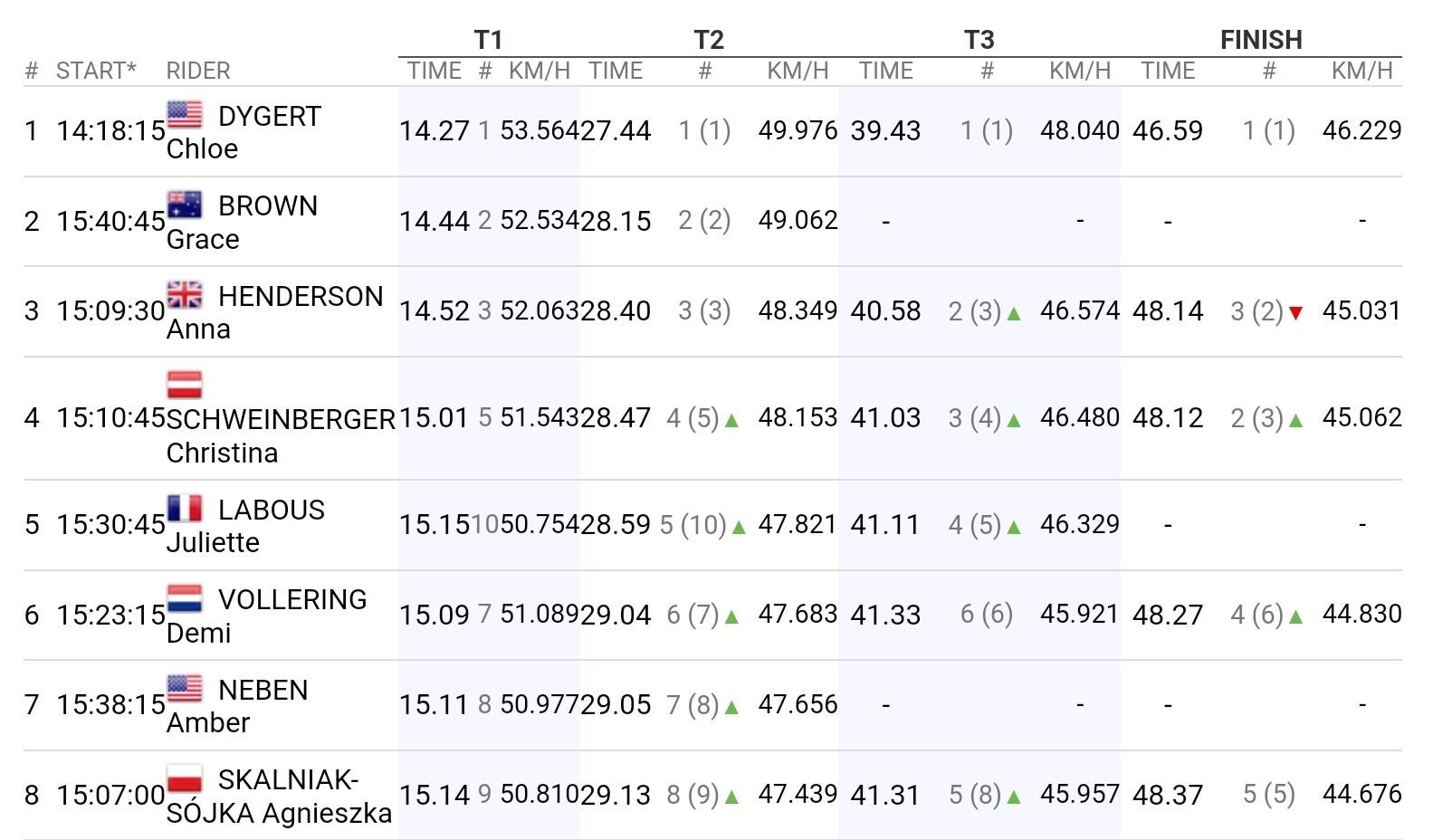The width and height of the screenshot is (1433, 840).
Task: Click the Austrian flag above Schweinberger
Action: pos(185,385)
